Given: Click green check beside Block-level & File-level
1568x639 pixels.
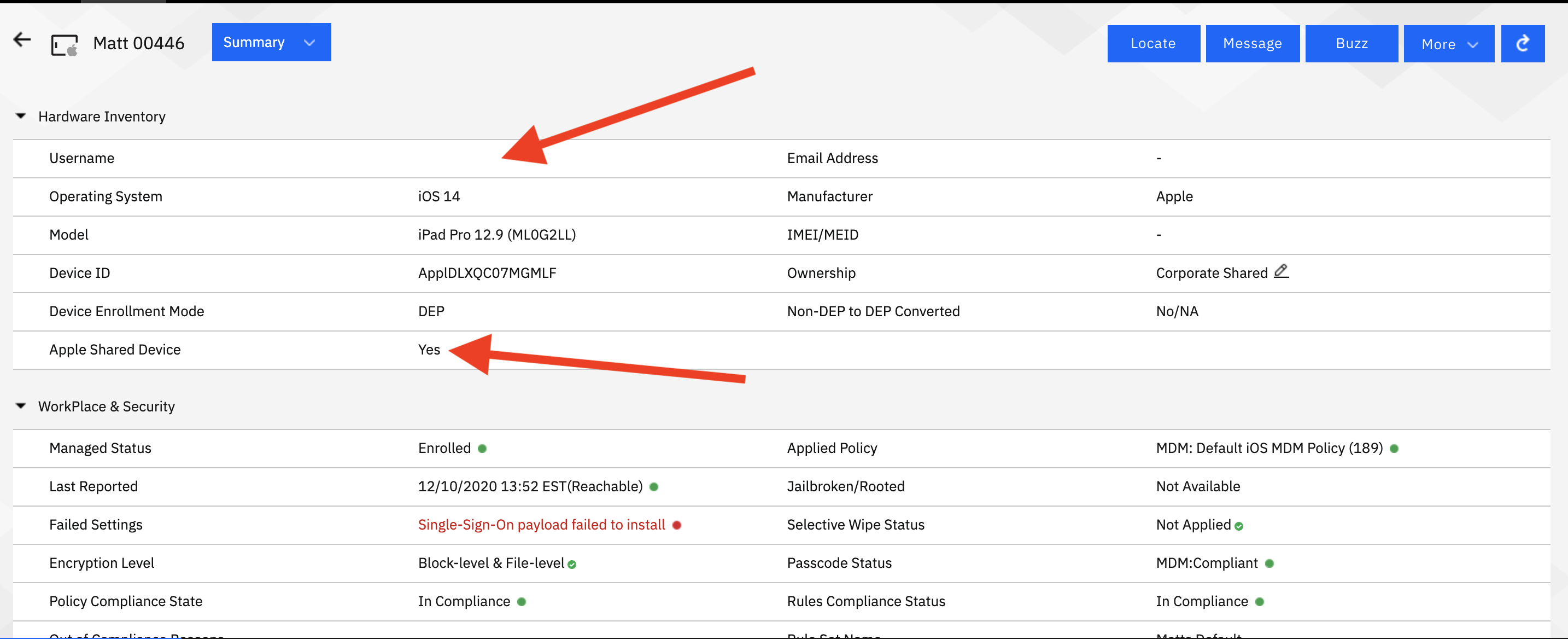Looking at the screenshot, I should click(x=571, y=565).
